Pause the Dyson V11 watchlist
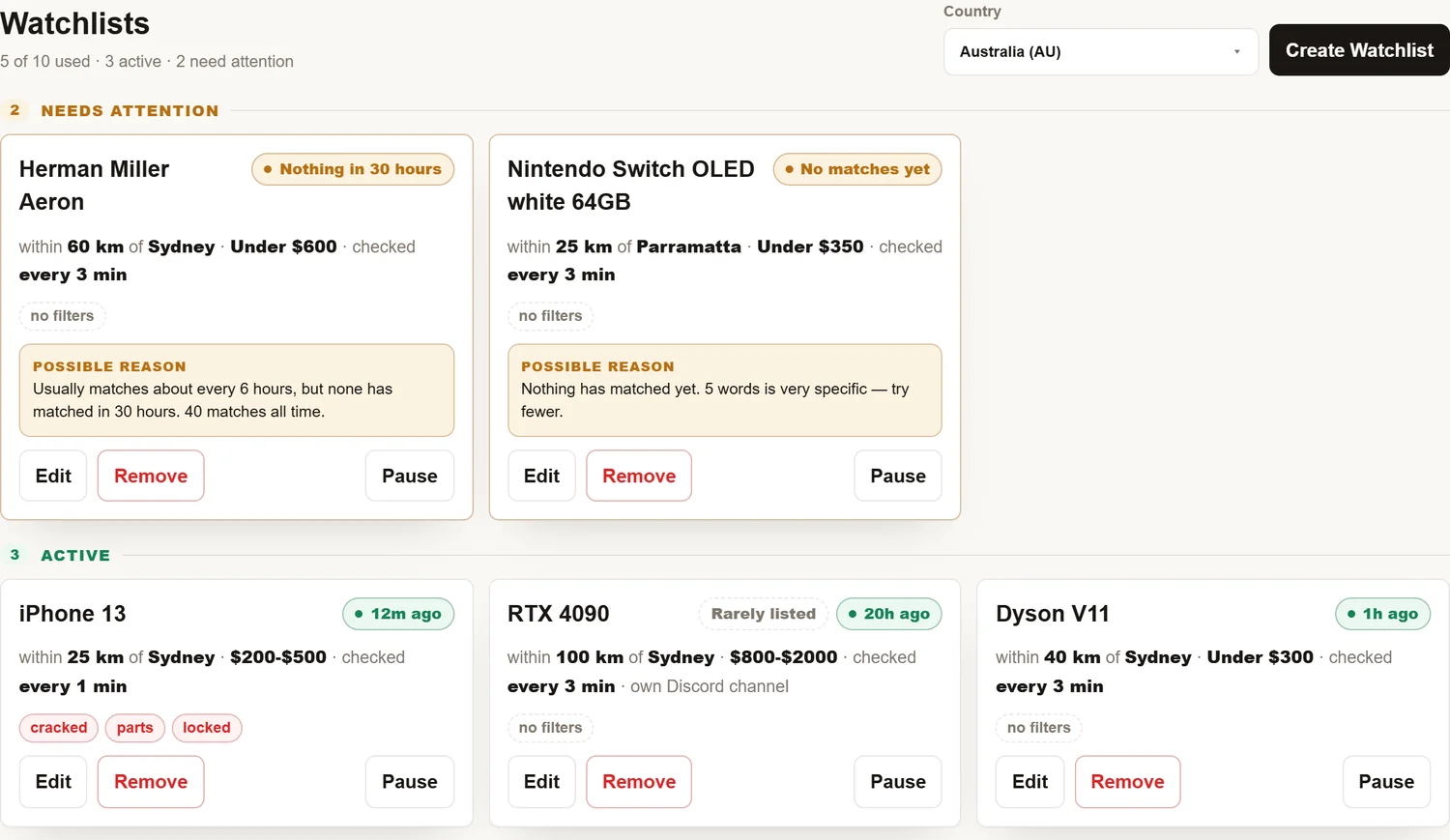Image resolution: width=1450 pixels, height=840 pixels. point(1386,782)
